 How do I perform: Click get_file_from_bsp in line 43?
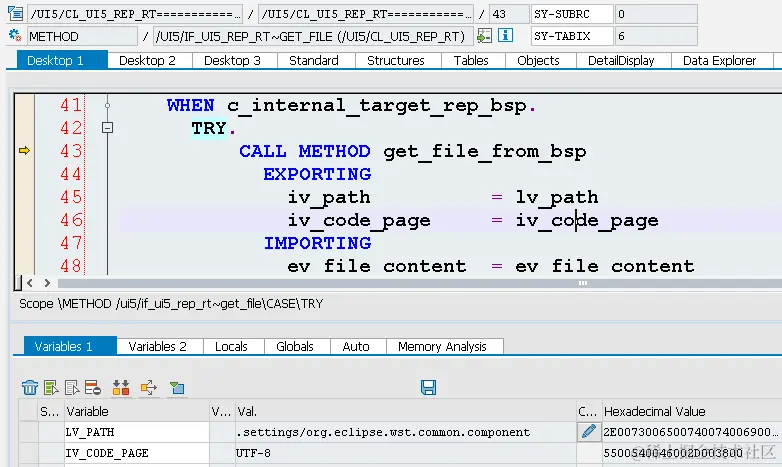tap(484, 151)
